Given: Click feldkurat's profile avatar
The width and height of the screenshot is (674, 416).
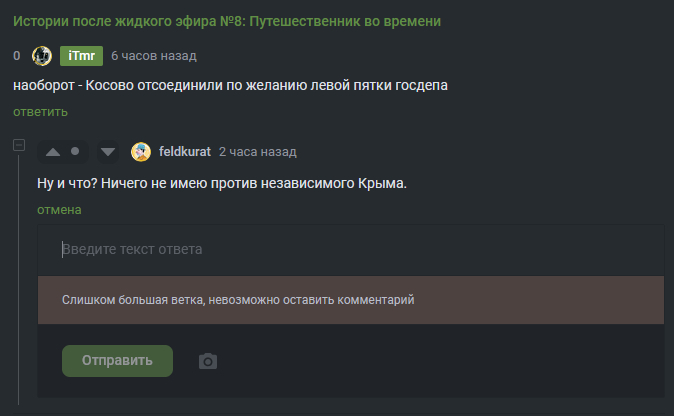Looking at the screenshot, I should [x=141, y=152].
